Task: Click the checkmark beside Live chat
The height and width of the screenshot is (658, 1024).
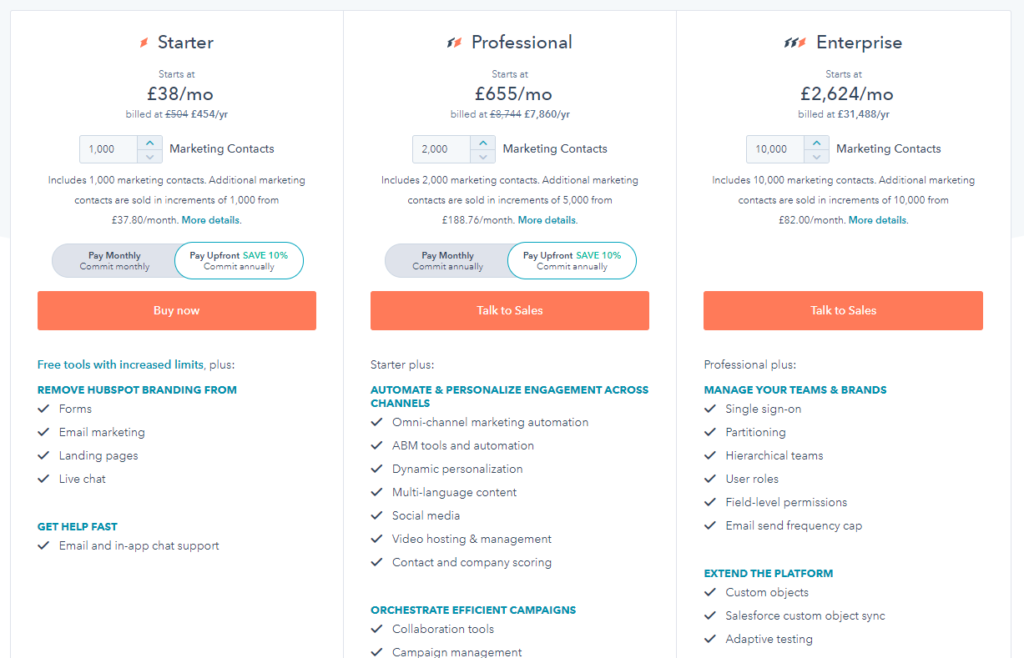Action: tap(42, 478)
